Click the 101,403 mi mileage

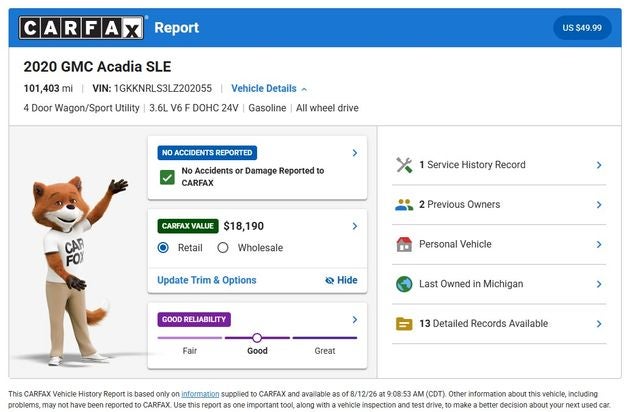48,89
